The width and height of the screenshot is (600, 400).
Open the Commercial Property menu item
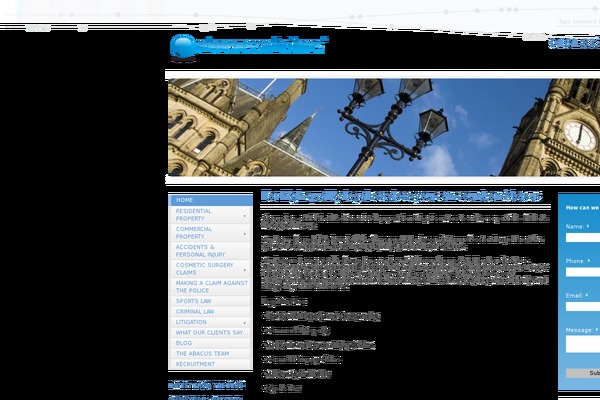(210, 233)
